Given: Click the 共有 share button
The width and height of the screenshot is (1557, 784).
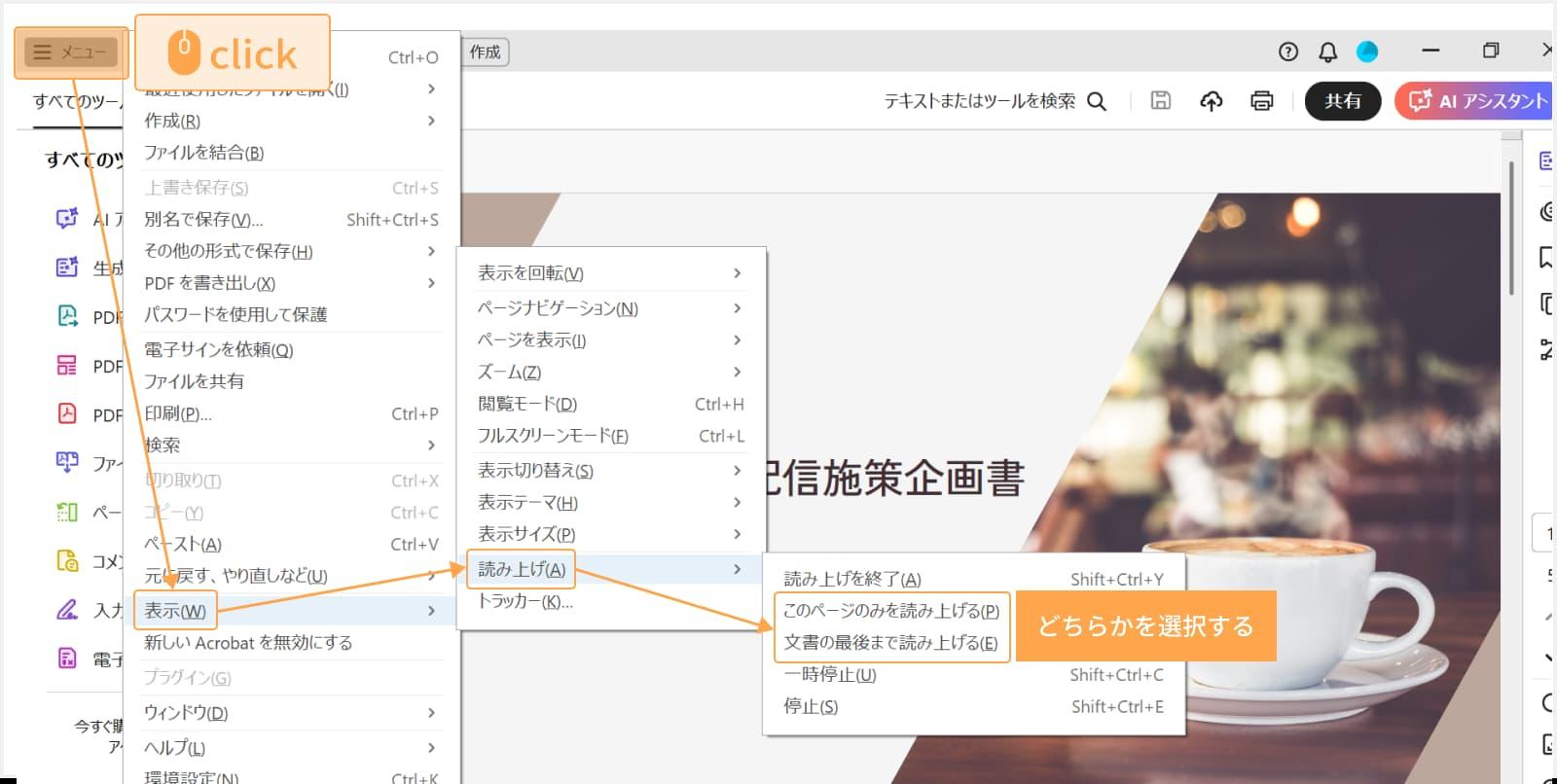Looking at the screenshot, I should pos(1343,101).
